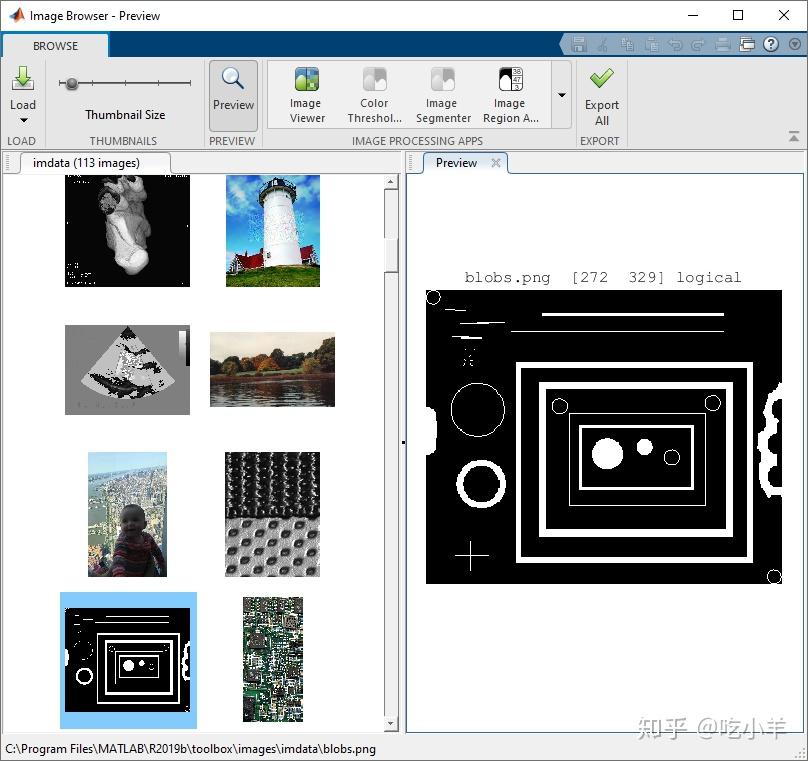This screenshot has width=808, height=761.
Task: Open the Image Viewer app
Action: [x=307, y=95]
